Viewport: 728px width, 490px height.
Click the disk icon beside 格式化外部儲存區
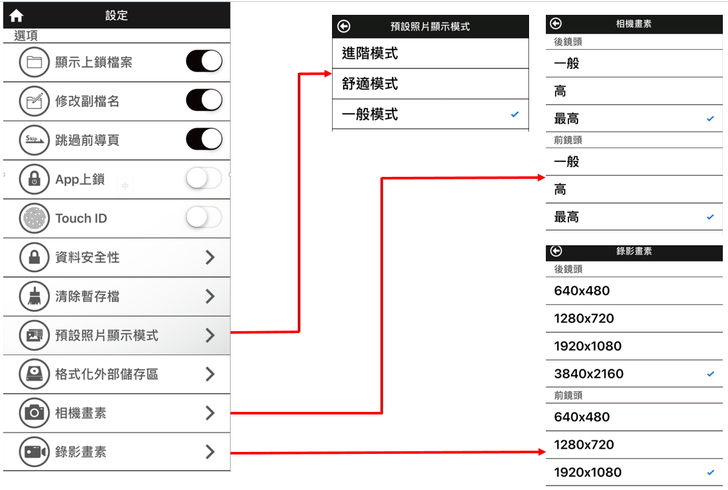(x=34, y=373)
